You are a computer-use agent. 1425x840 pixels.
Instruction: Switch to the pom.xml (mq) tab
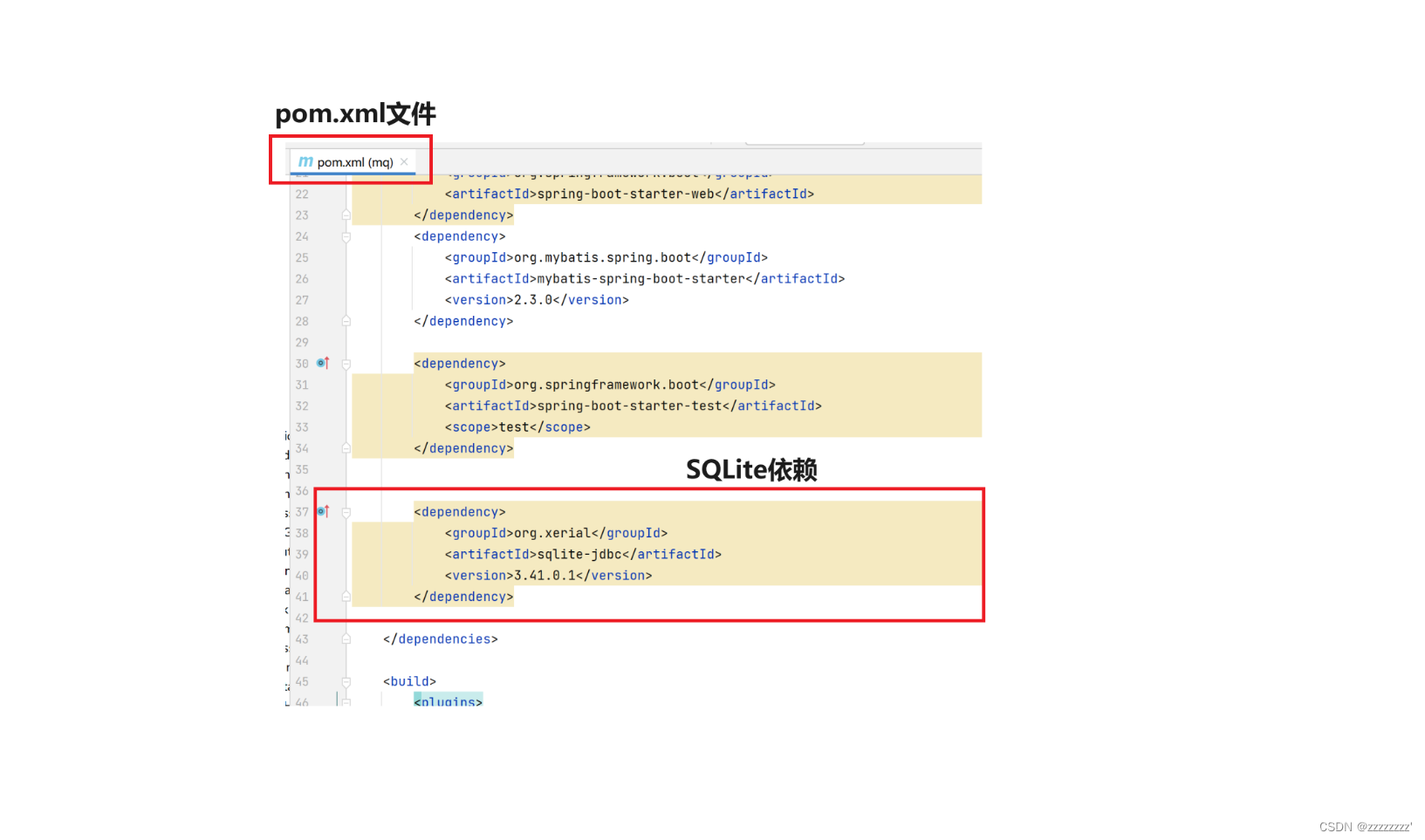click(x=353, y=162)
